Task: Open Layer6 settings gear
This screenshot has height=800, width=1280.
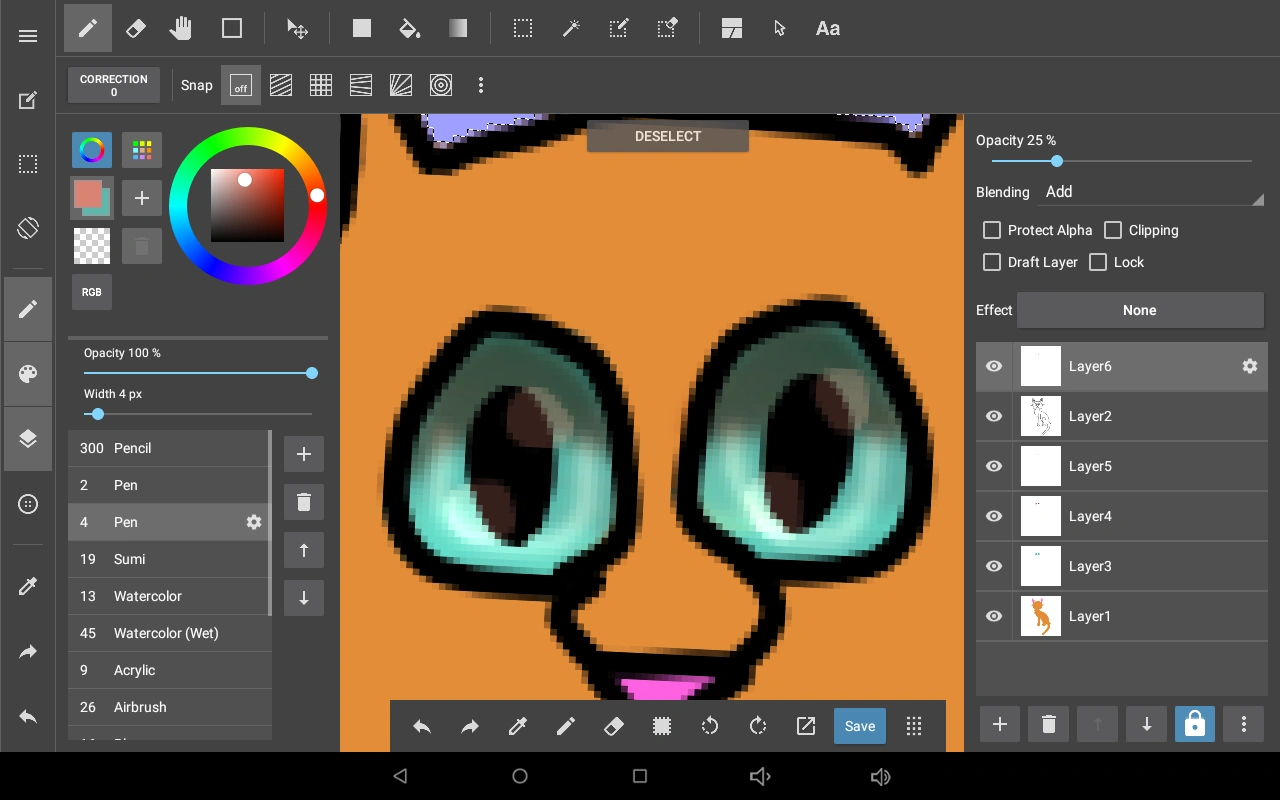Action: tap(1250, 366)
